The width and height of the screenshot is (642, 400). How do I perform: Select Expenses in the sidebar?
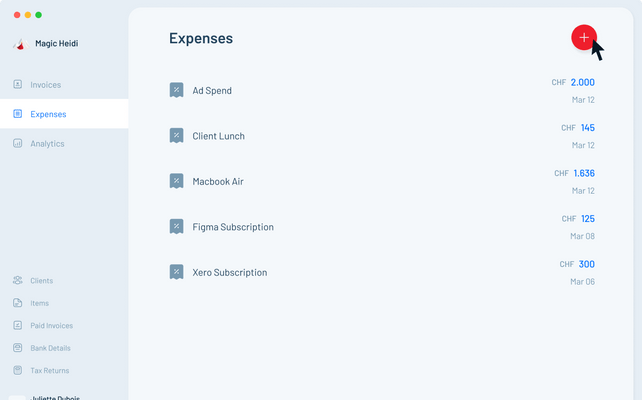coord(48,114)
